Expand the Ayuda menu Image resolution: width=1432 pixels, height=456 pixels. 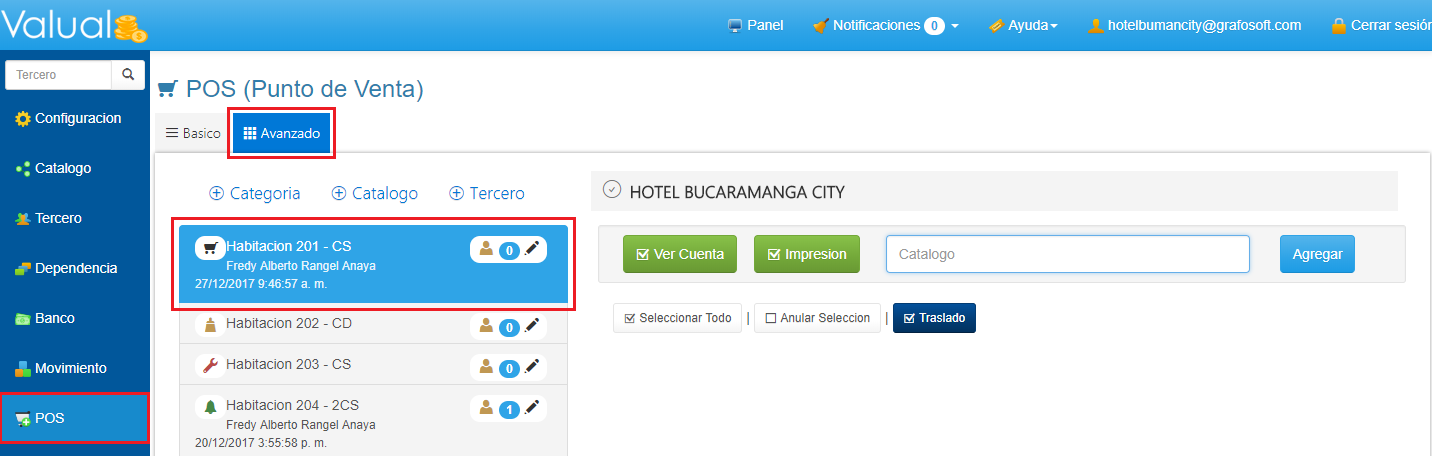point(1023,25)
